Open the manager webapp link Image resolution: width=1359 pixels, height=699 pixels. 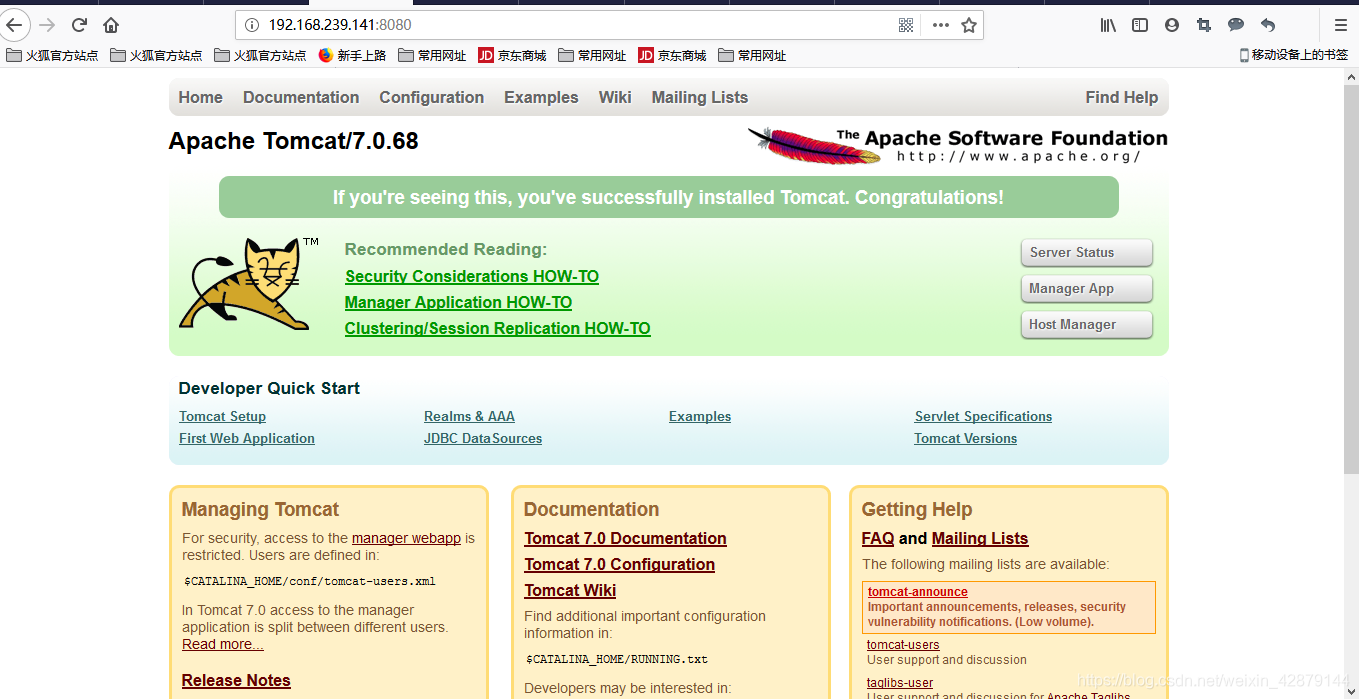point(406,538)
